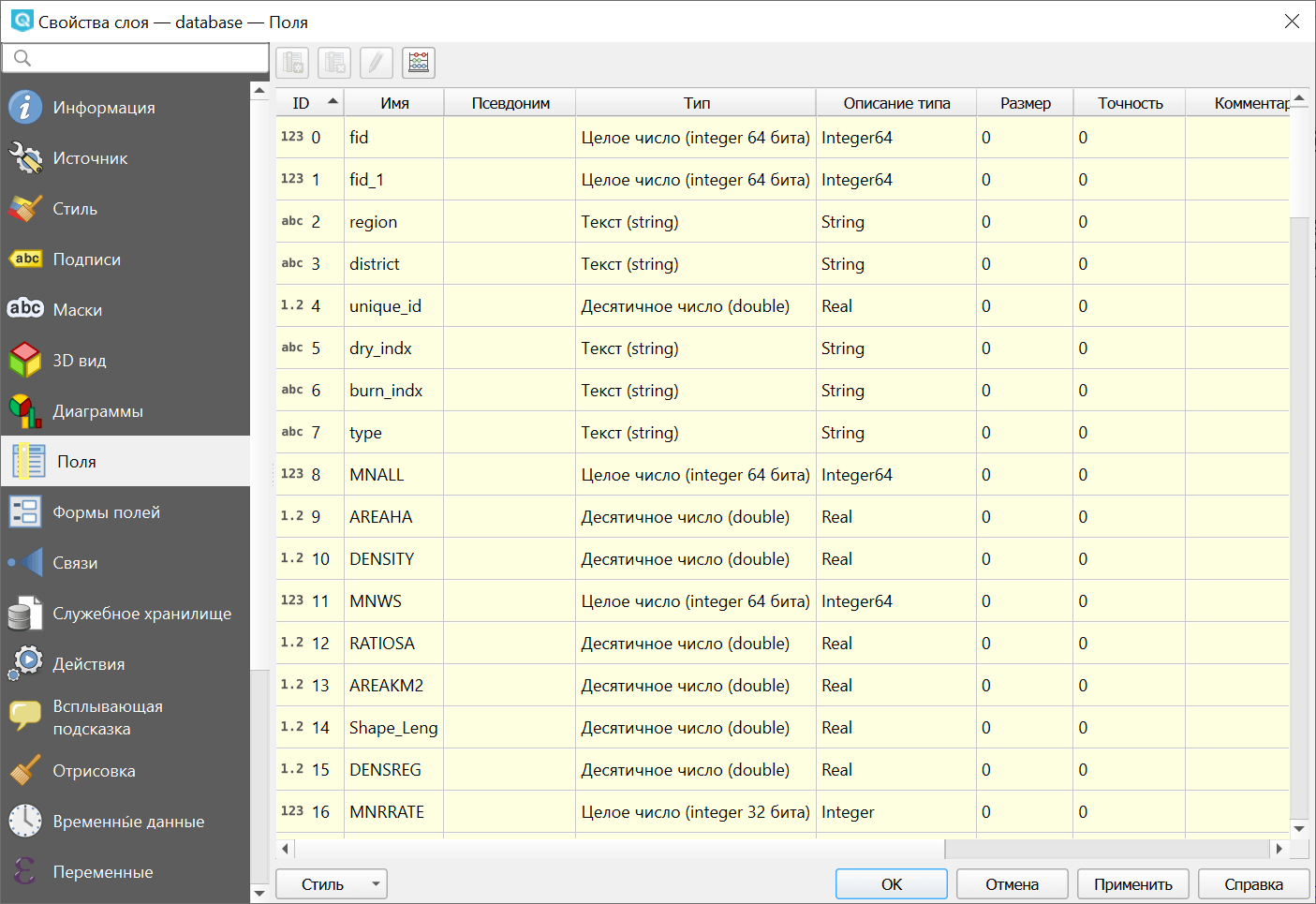Click the Cancel (Отмена) button
Image resolution: width=1316 pixels, height=904 pixels.
(1012, 884)
